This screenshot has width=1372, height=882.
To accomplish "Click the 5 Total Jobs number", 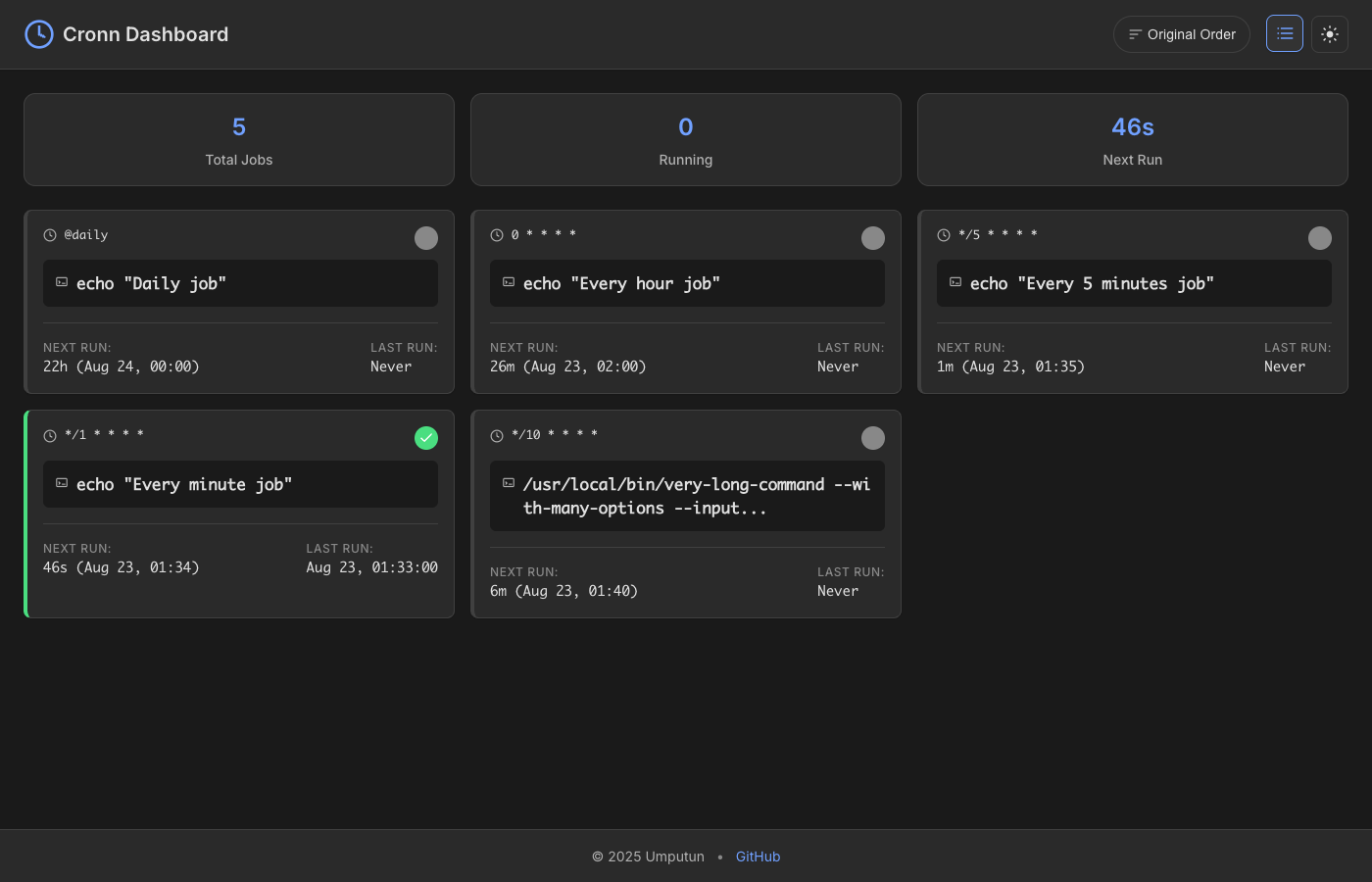I will click(239, 126).
